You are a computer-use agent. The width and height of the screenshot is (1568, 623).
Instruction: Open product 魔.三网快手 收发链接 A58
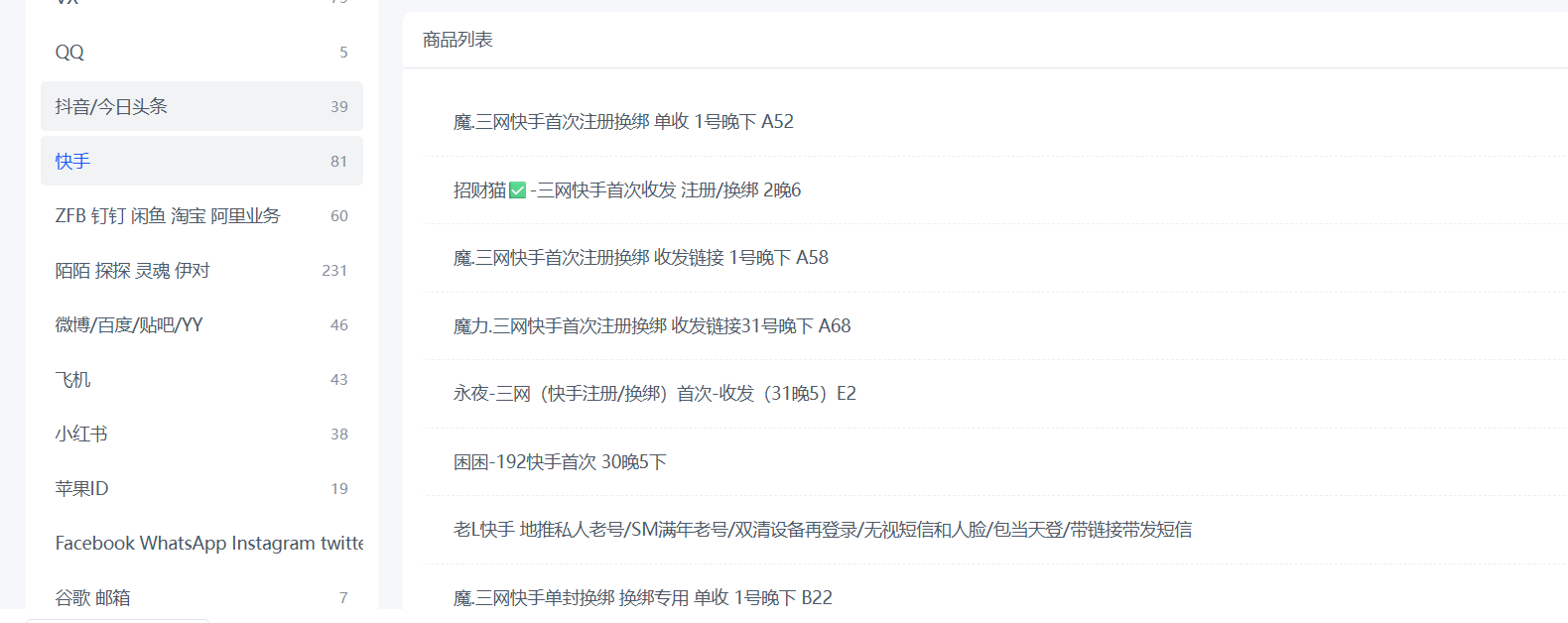tap(641, 258)
